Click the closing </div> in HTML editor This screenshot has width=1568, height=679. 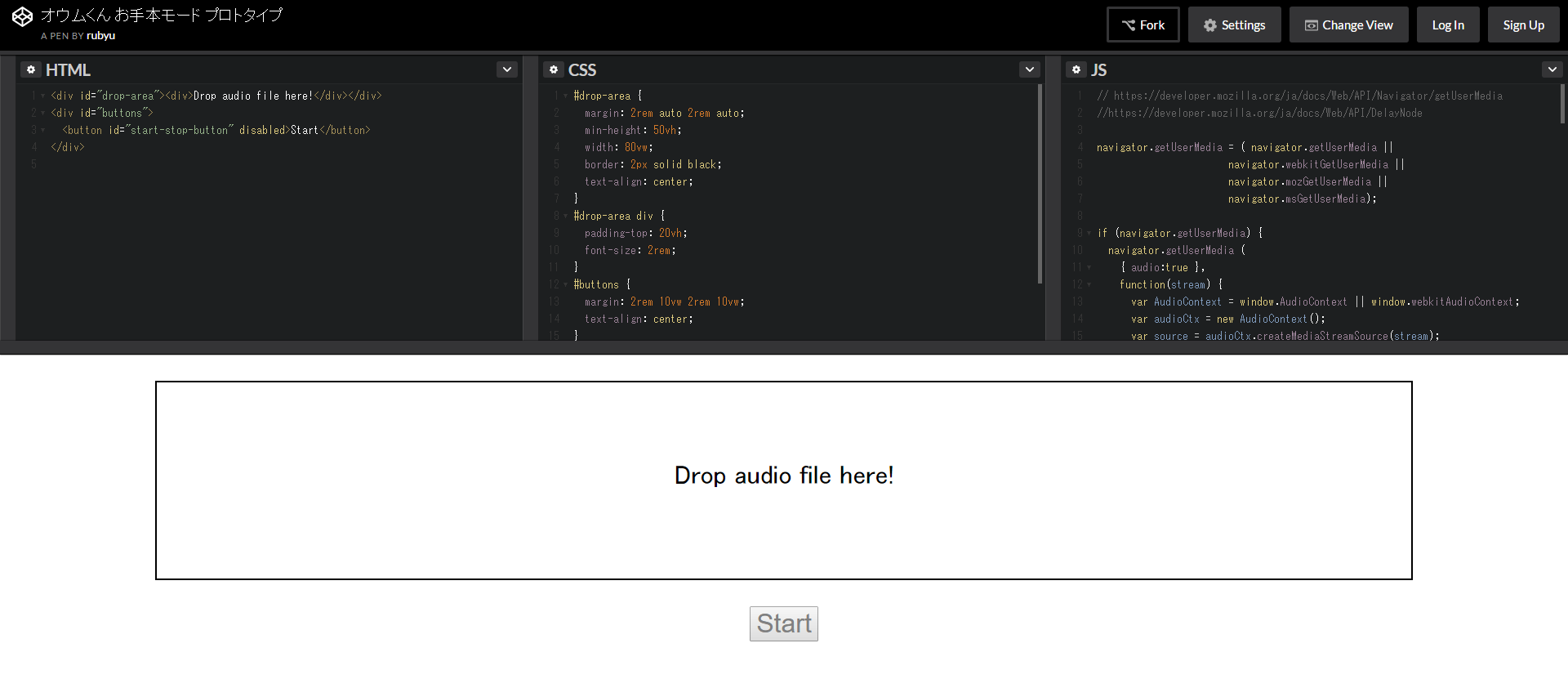click(x=68, y=147)
